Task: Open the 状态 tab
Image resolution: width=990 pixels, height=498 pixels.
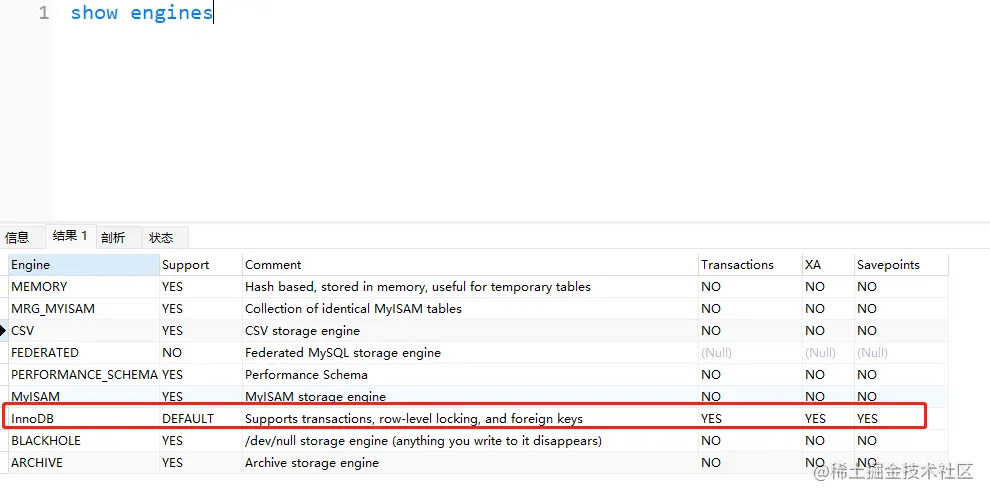Action: [161, 238]
